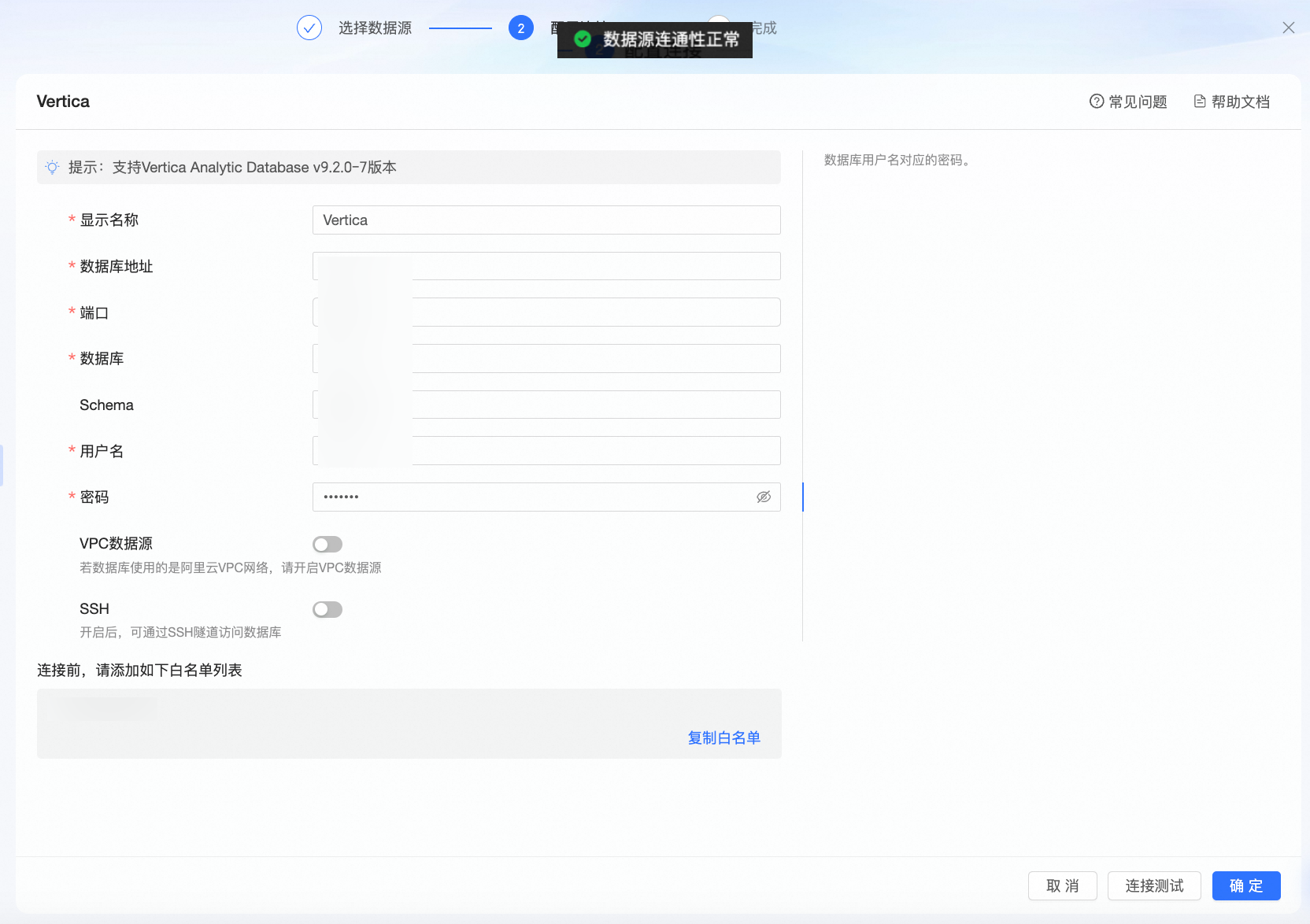
Task: Click the VPC数据源 label
Action: [x=116, y=543]
